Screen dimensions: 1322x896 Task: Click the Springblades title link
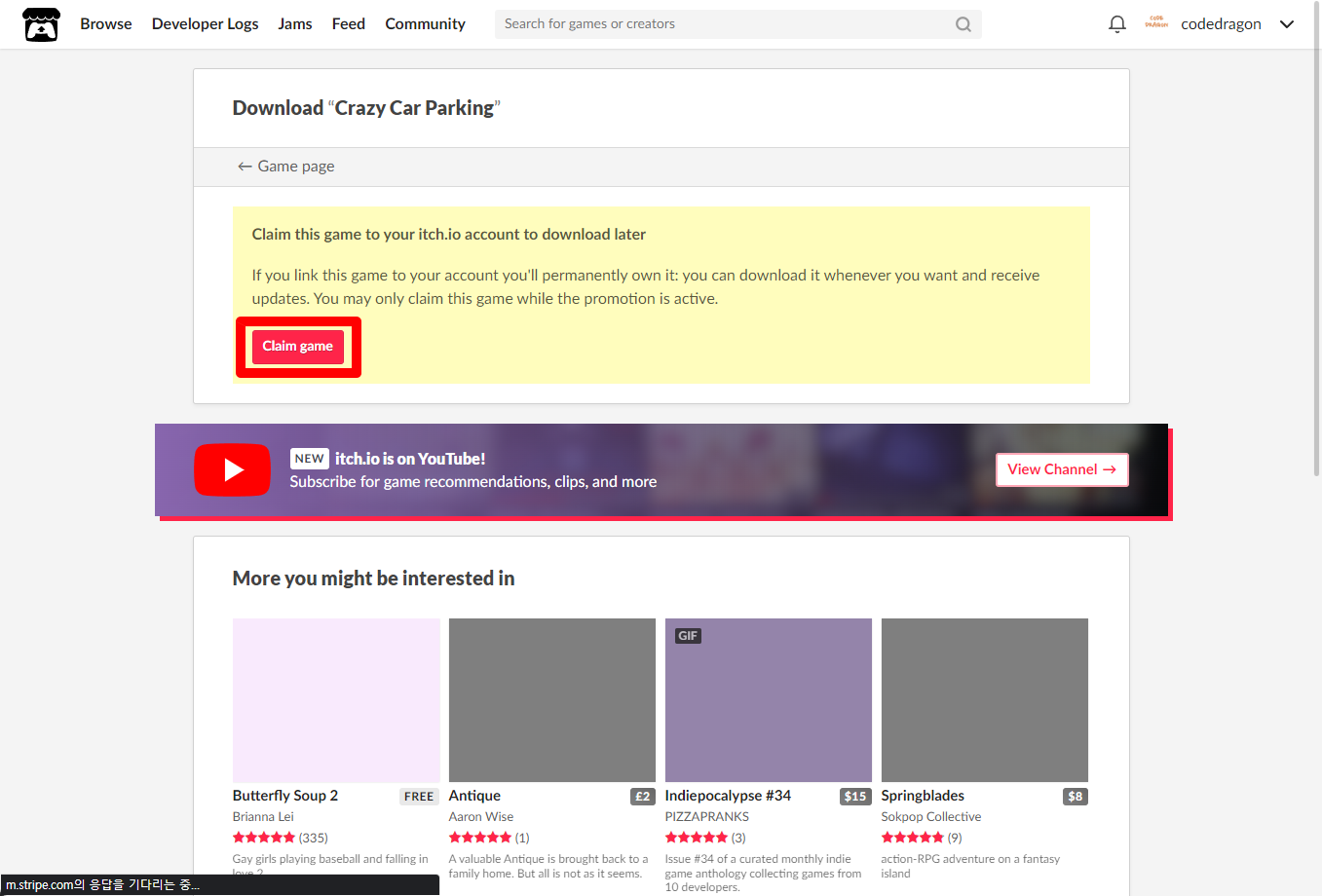tap(923, 796)
